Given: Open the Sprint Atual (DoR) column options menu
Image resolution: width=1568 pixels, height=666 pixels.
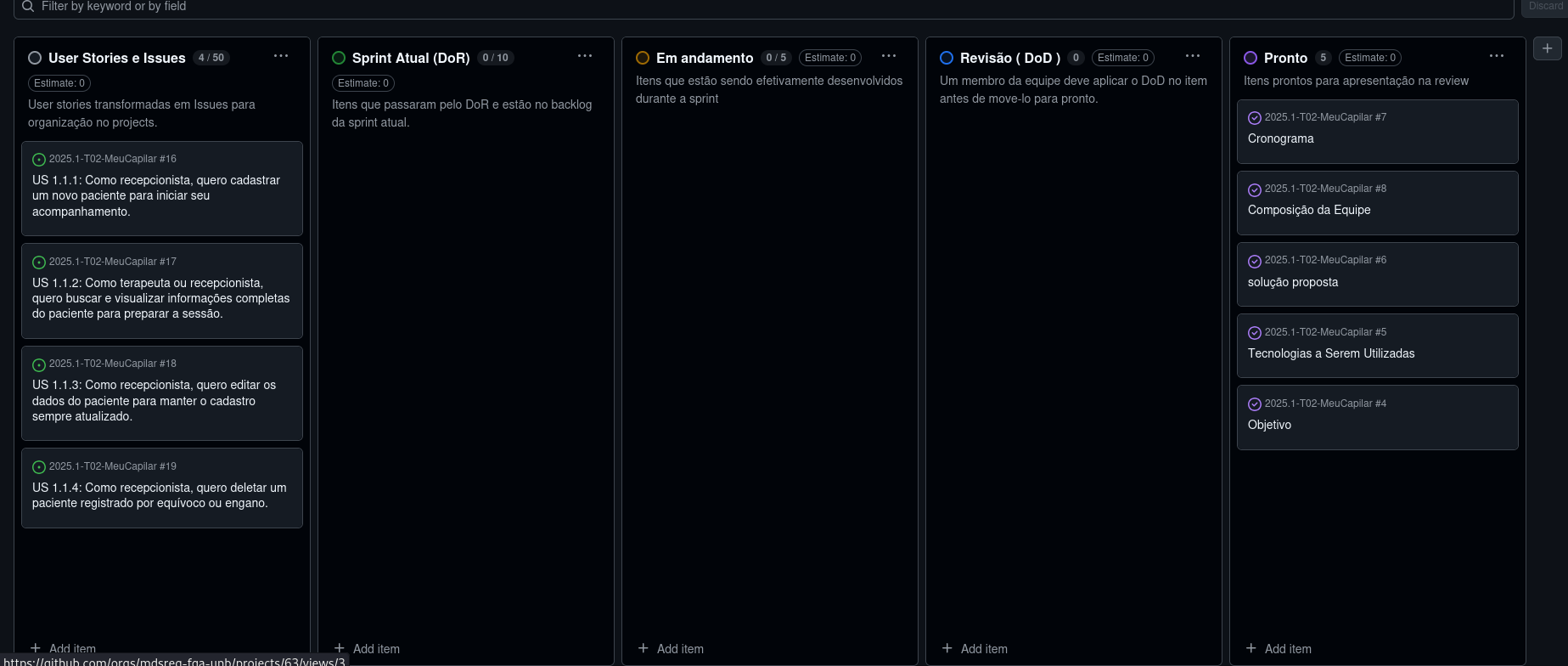Looking at the screenshot, I should tap(585, 57).
